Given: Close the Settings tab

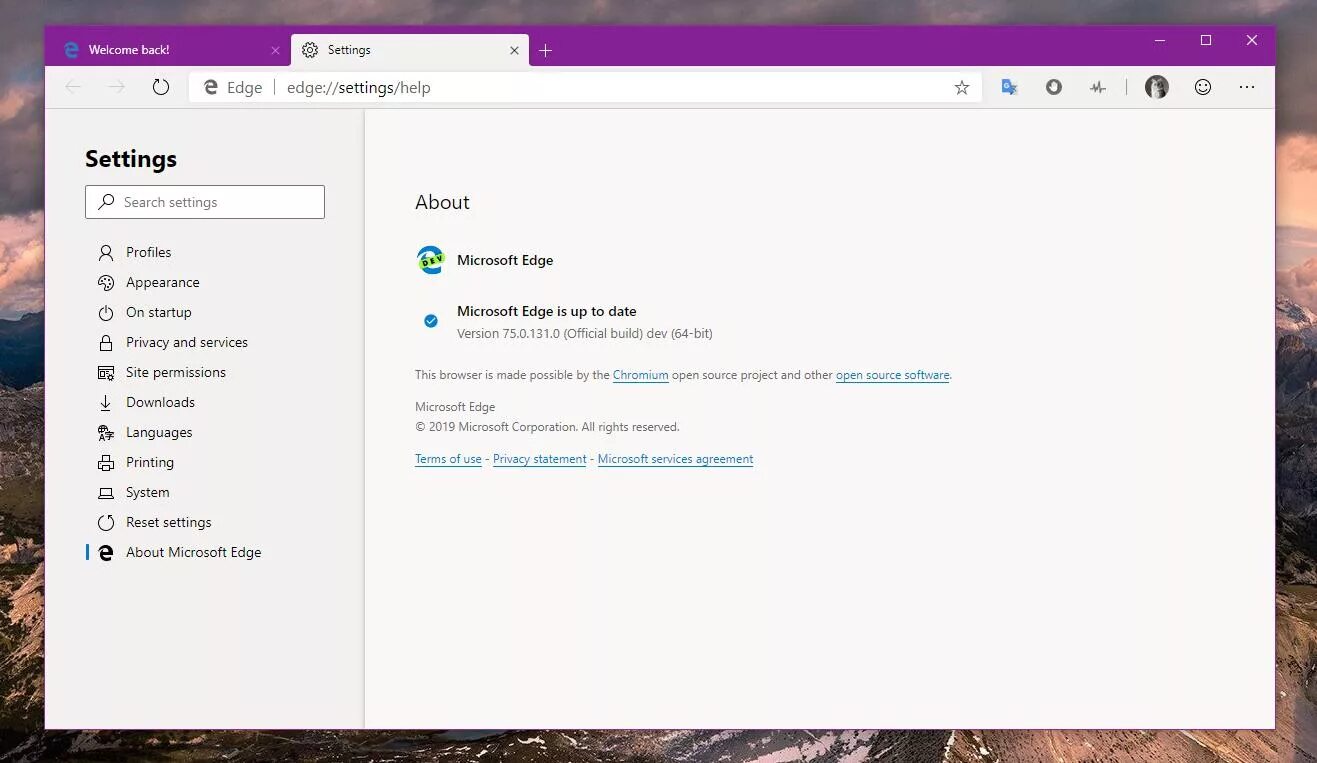Looking at the screenshot, I should [515, 50].
